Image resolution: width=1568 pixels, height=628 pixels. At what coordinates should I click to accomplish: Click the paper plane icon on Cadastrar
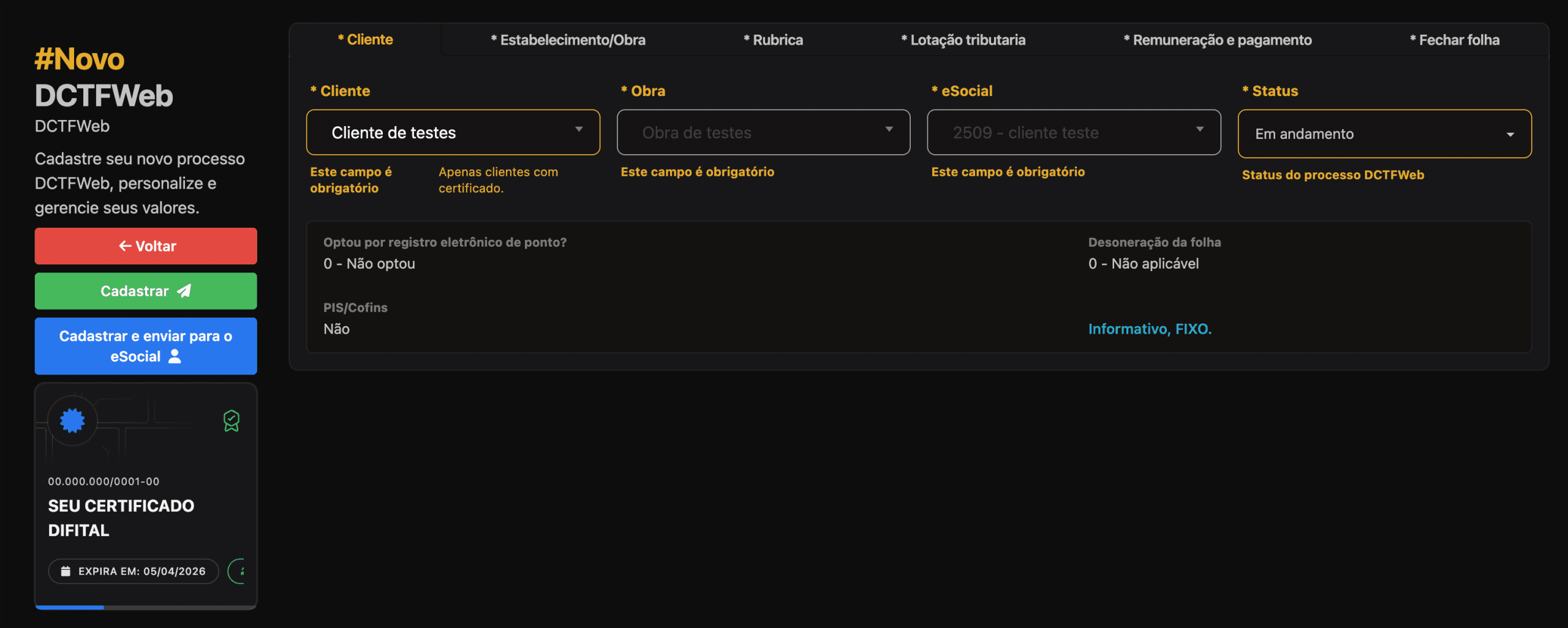[184, 291]
